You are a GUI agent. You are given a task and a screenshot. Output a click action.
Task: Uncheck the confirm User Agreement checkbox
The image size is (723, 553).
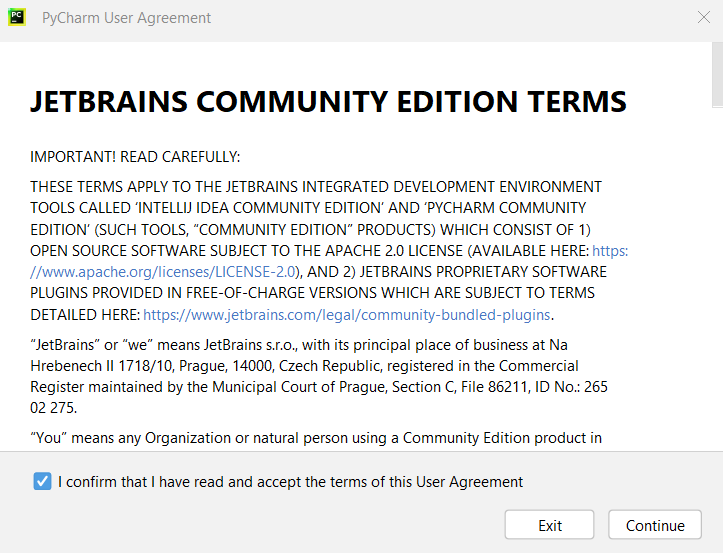tap(42, 481)
